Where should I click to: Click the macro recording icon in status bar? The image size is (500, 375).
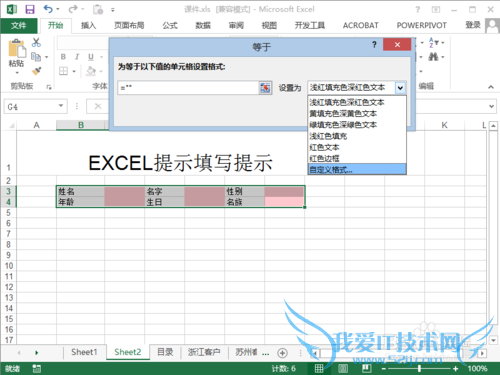(x=36, y=368)
